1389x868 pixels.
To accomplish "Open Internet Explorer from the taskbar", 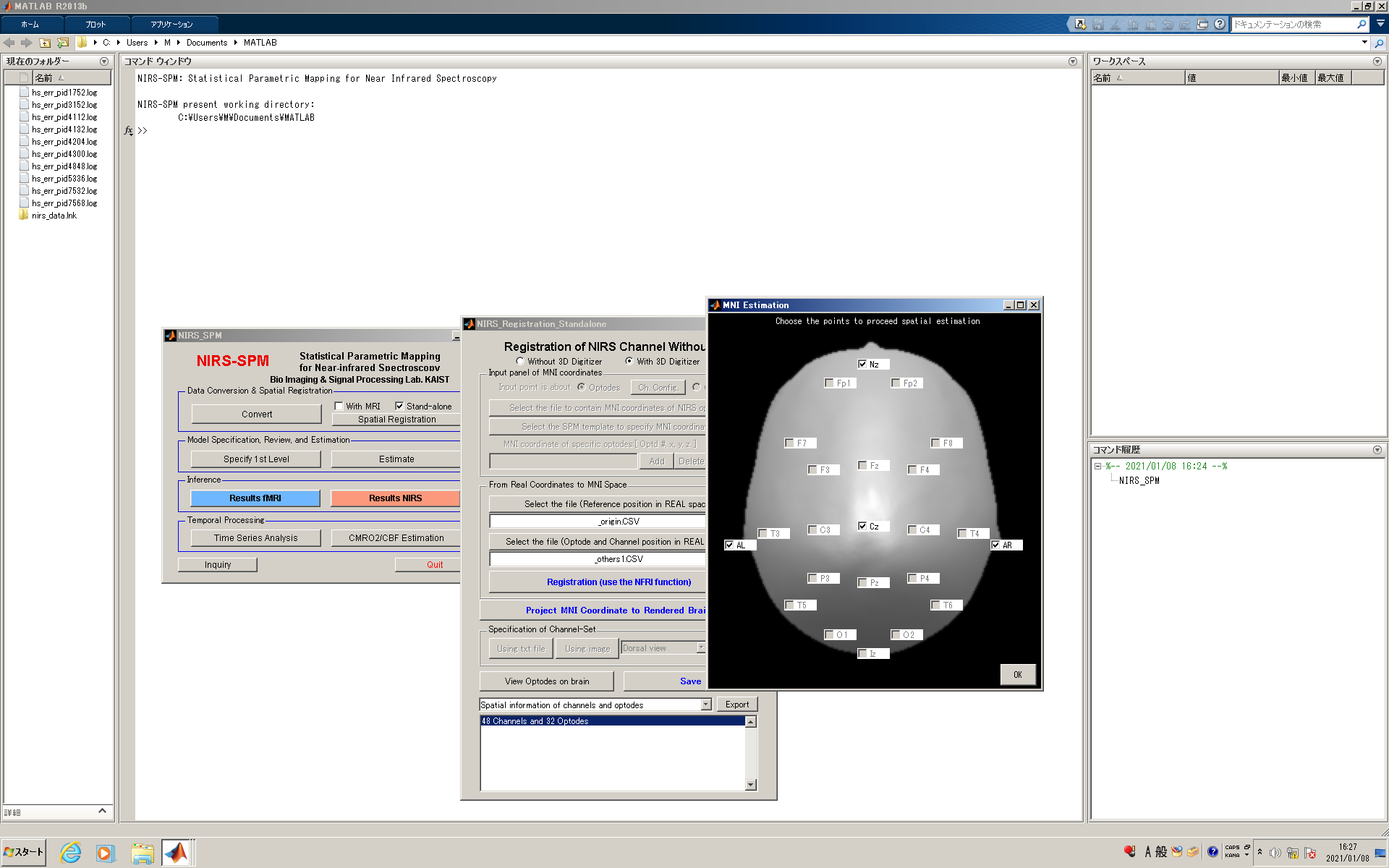I will click(x=70, y=853).
